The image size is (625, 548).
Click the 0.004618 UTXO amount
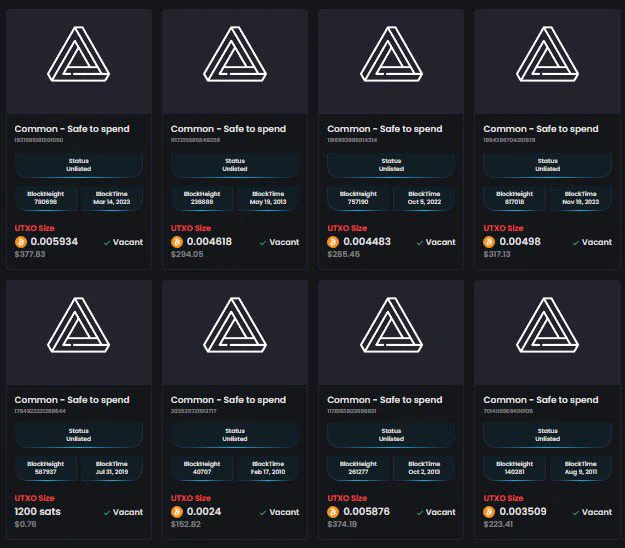pos(209,242)
